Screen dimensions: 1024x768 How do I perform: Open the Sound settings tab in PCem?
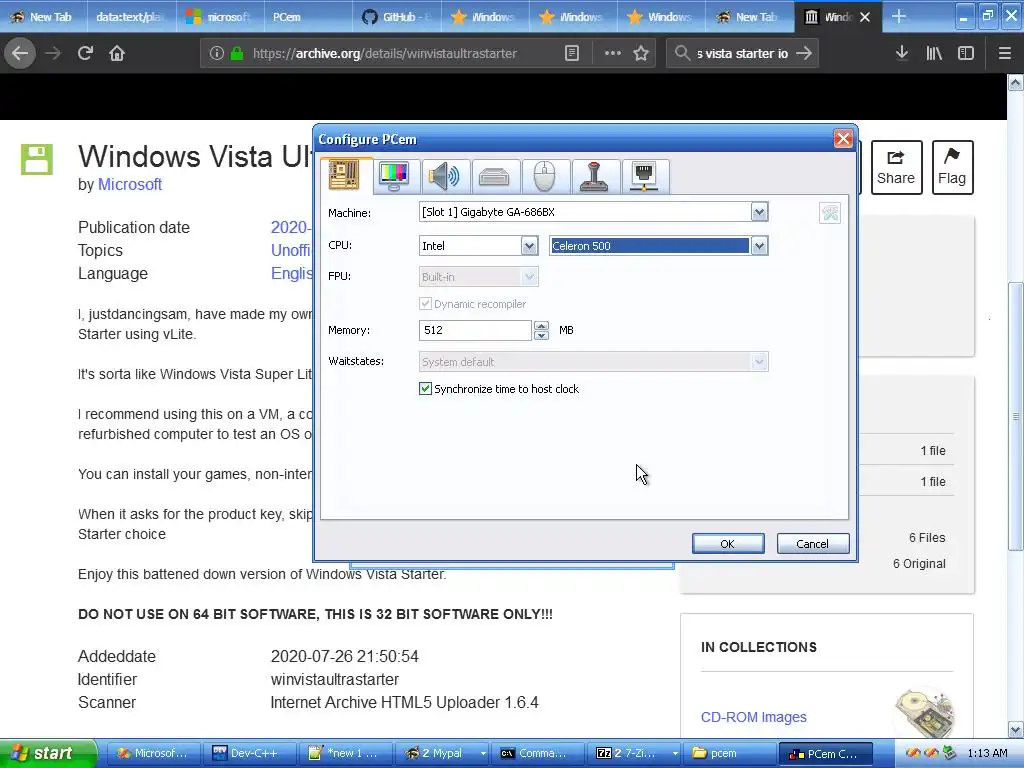click(x=444, y=176)
